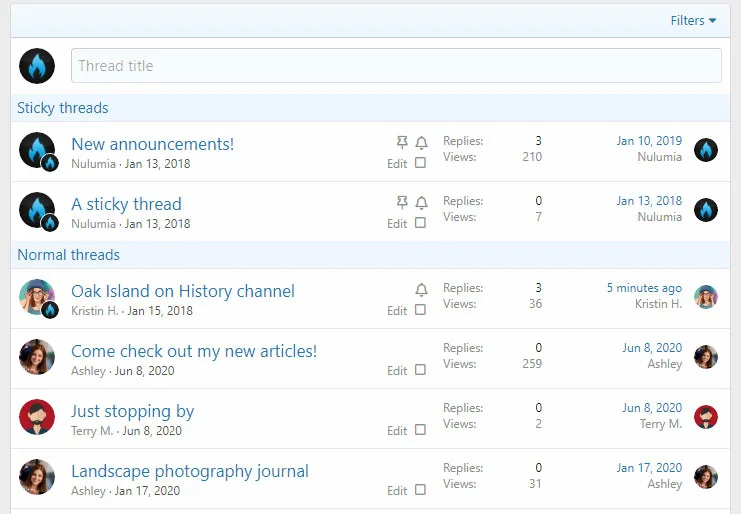741x514 pixels.
Task: Tick the checkbox for New announcements thread
Action: [x=420, y=163]
